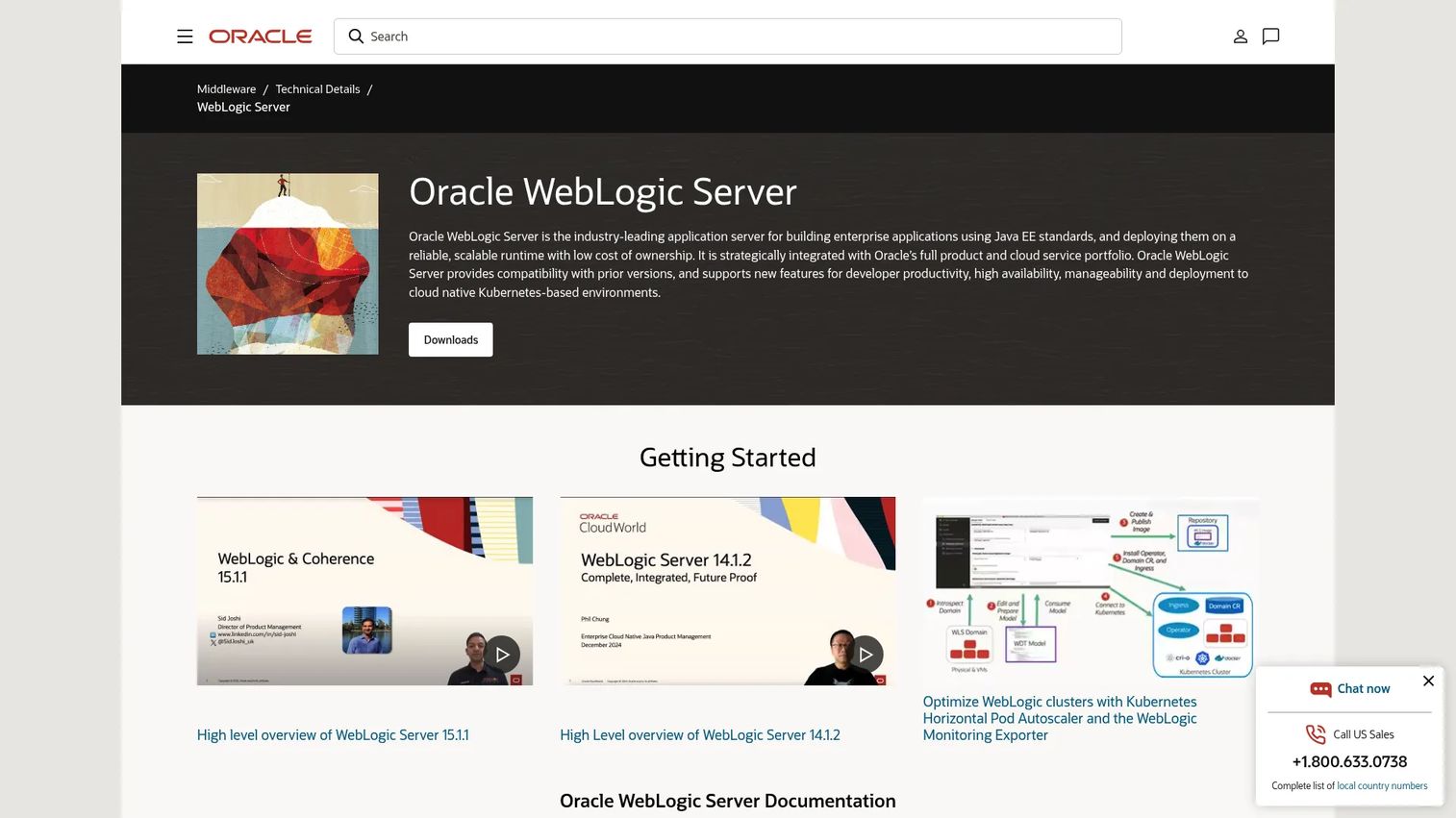Click the Kubernetes cluster diagram thumbnail
1456x818 pixels.
[1091, 589]
